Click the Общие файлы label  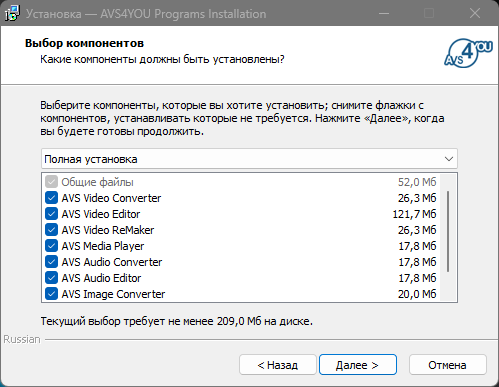click(x=98, y=182)
